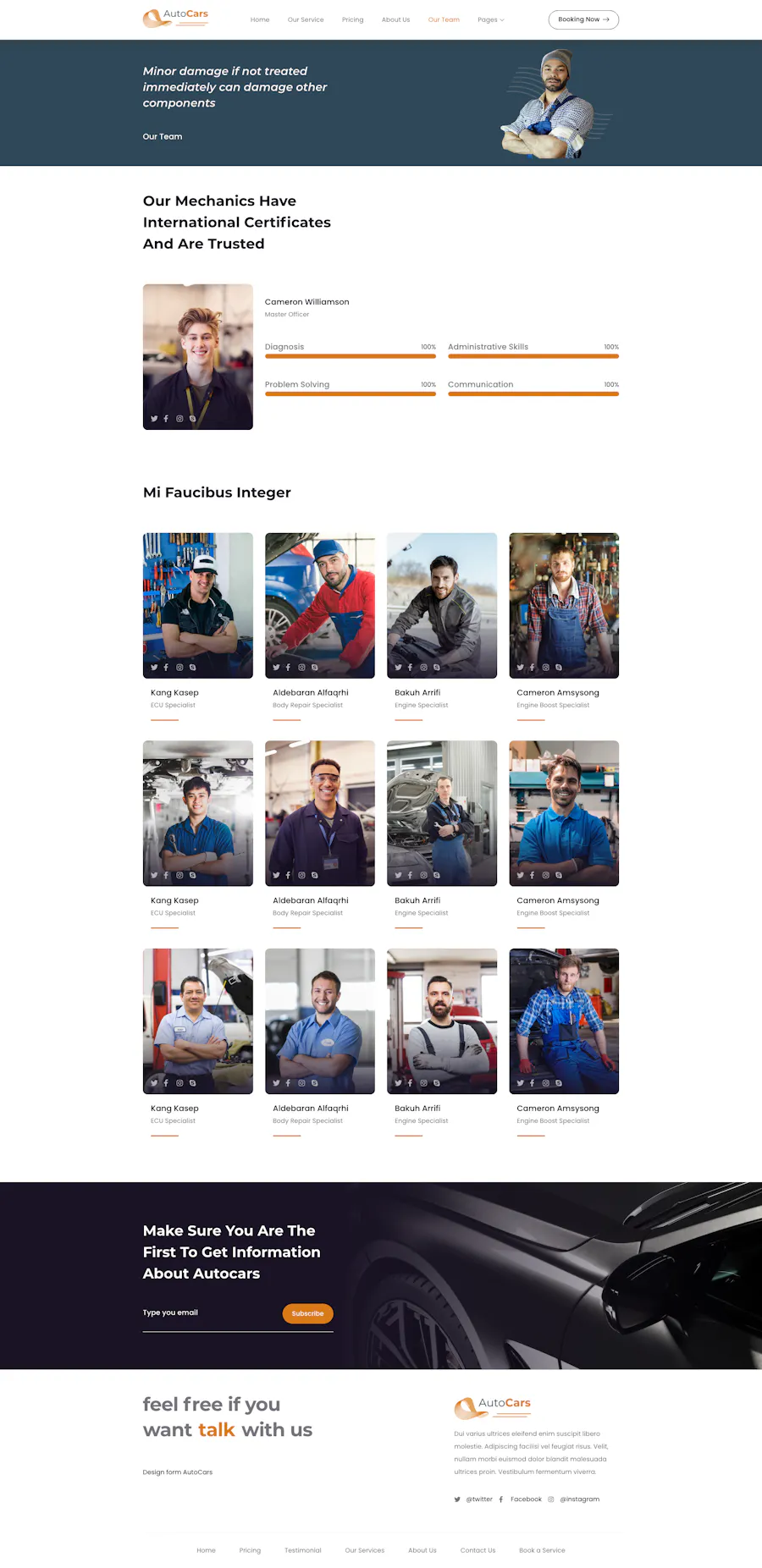Viewport: 762px width, 1568px height.
Task: Click the footer Instagram icon
Action: 551,1499
